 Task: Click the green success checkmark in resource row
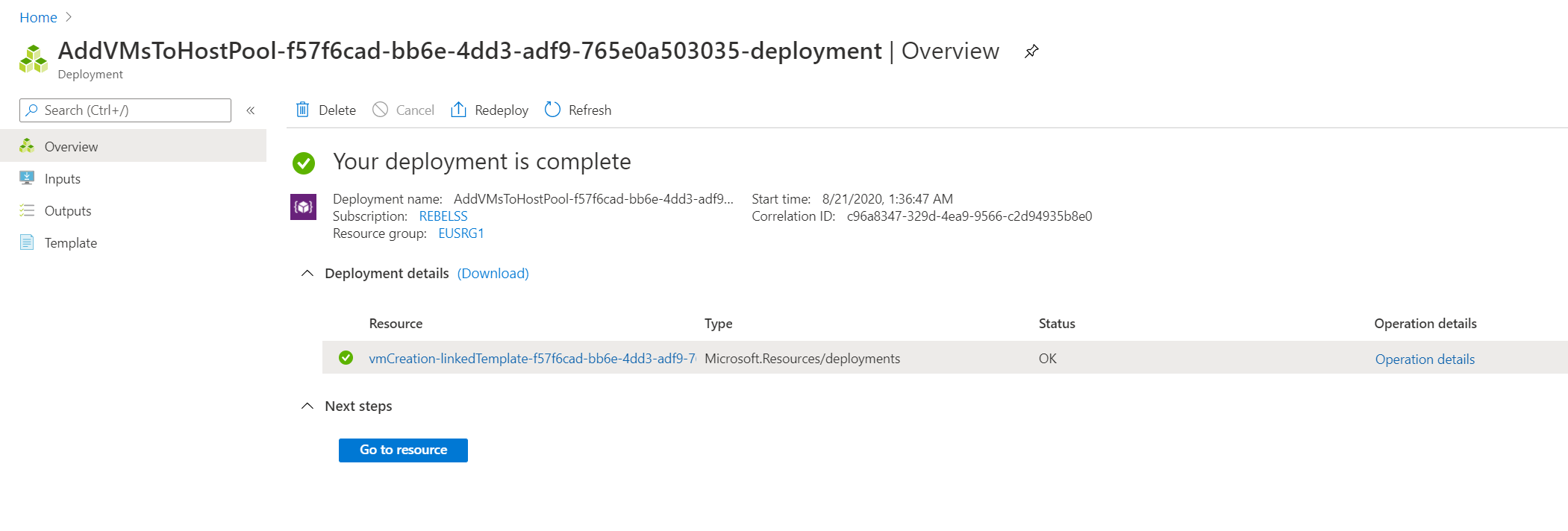click(x=346, y=358)
